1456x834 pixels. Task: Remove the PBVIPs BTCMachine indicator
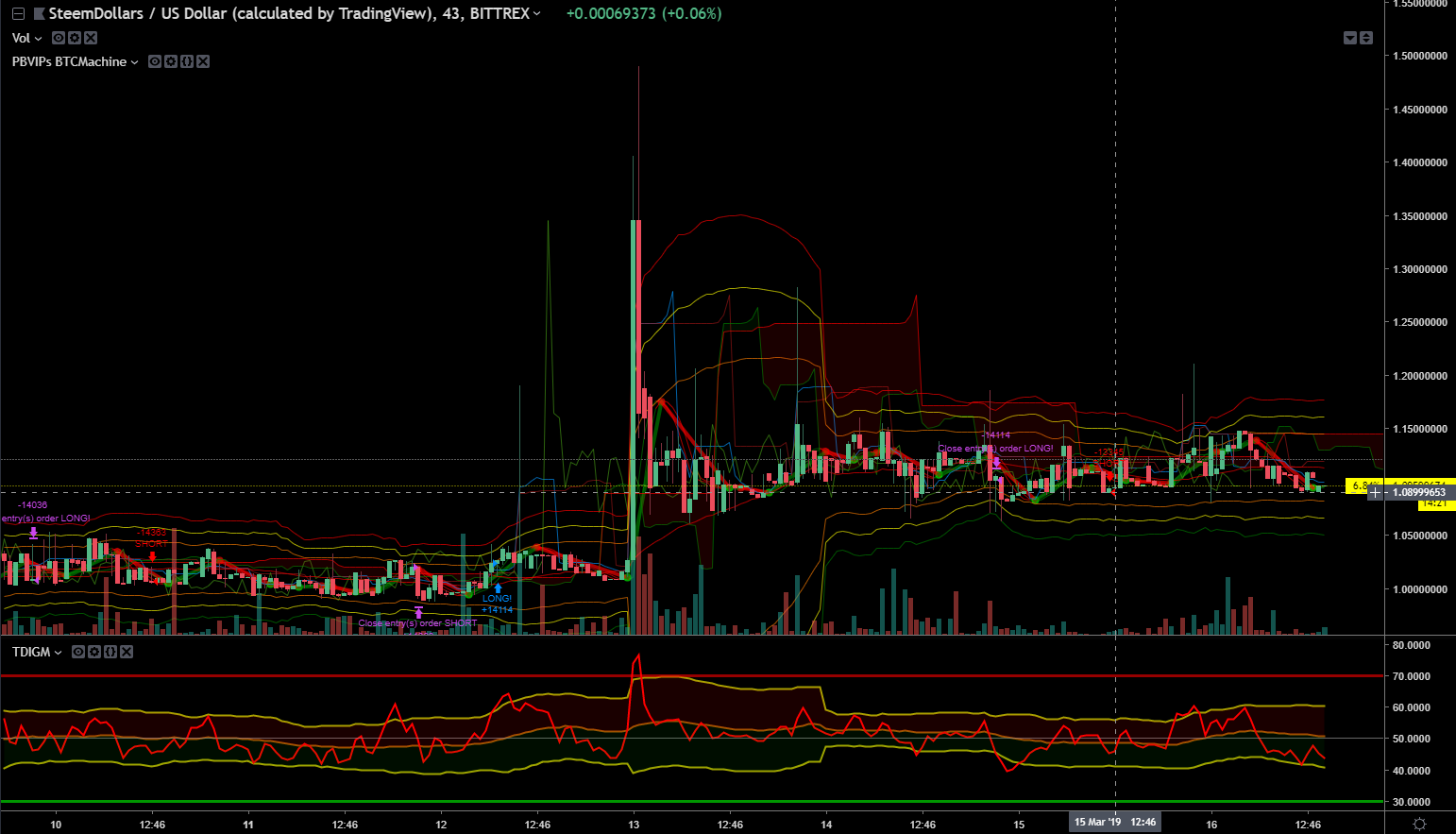[x=203, y=61]
